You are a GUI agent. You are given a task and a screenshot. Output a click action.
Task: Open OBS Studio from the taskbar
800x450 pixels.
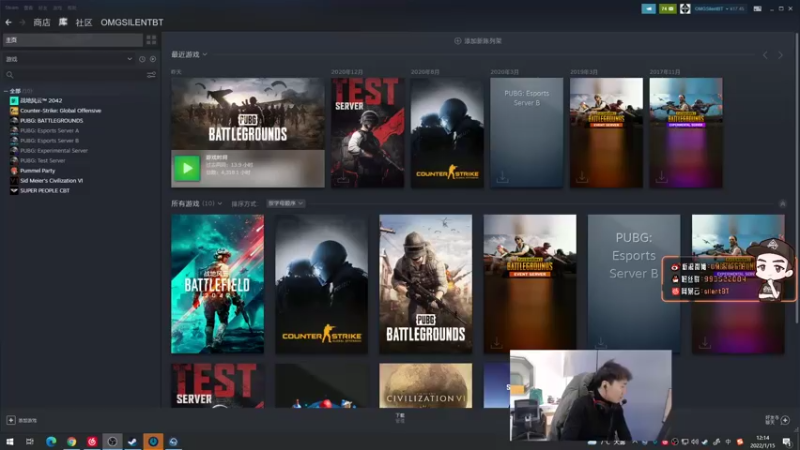(112, 441)
